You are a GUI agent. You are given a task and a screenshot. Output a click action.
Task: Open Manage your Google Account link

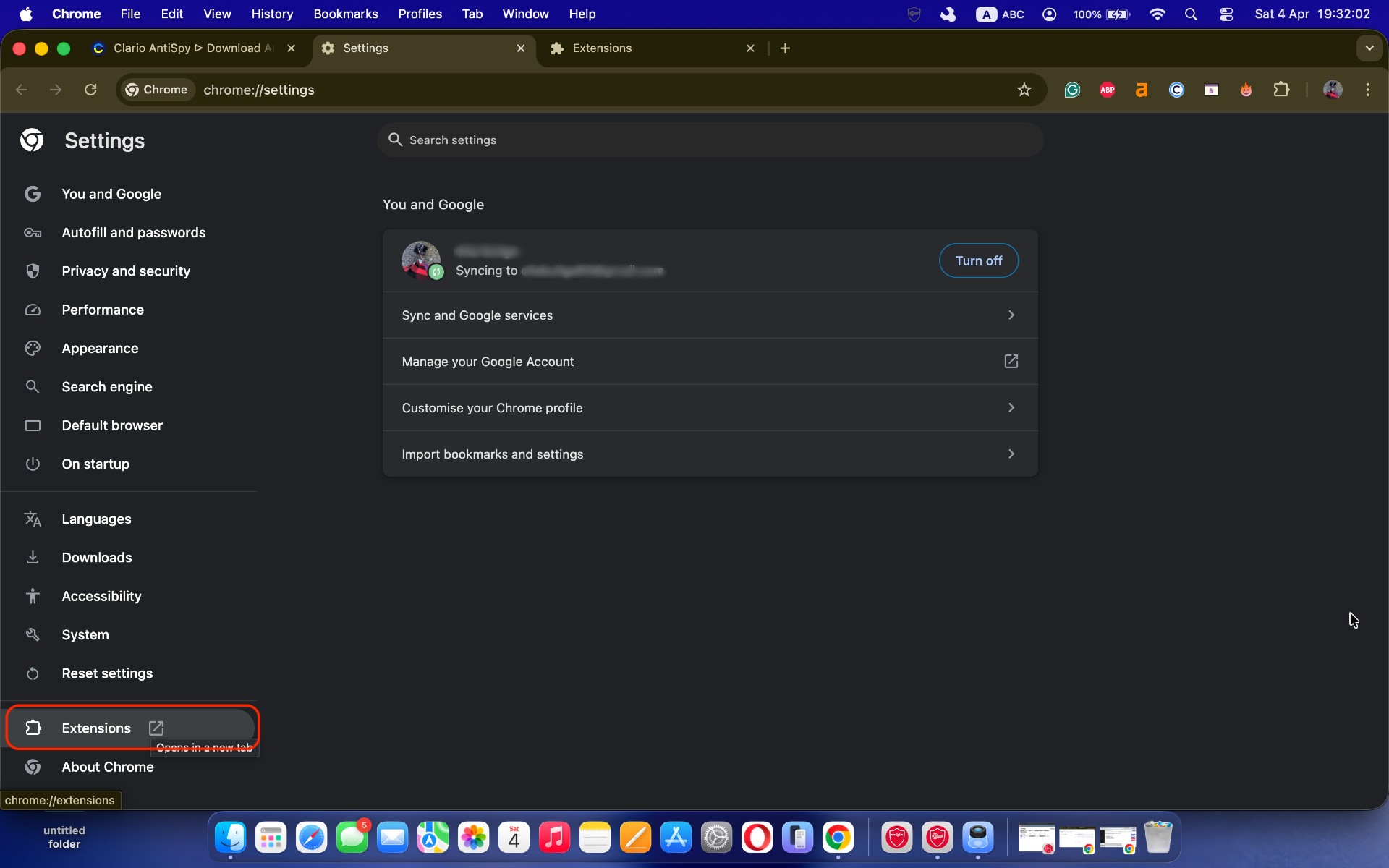[709, 361]
